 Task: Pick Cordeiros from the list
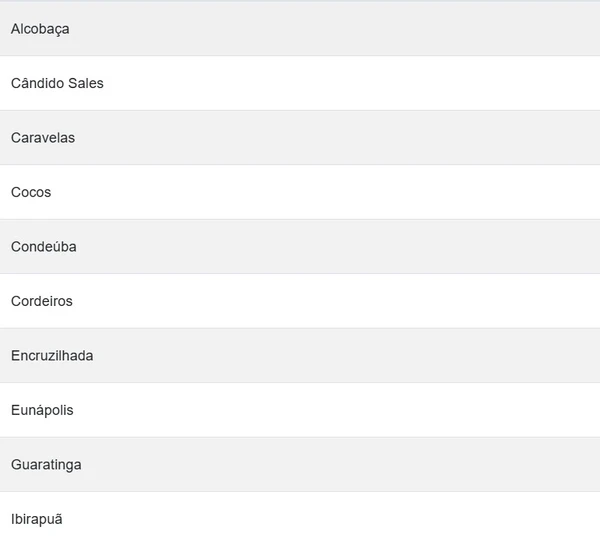[300, 301]
